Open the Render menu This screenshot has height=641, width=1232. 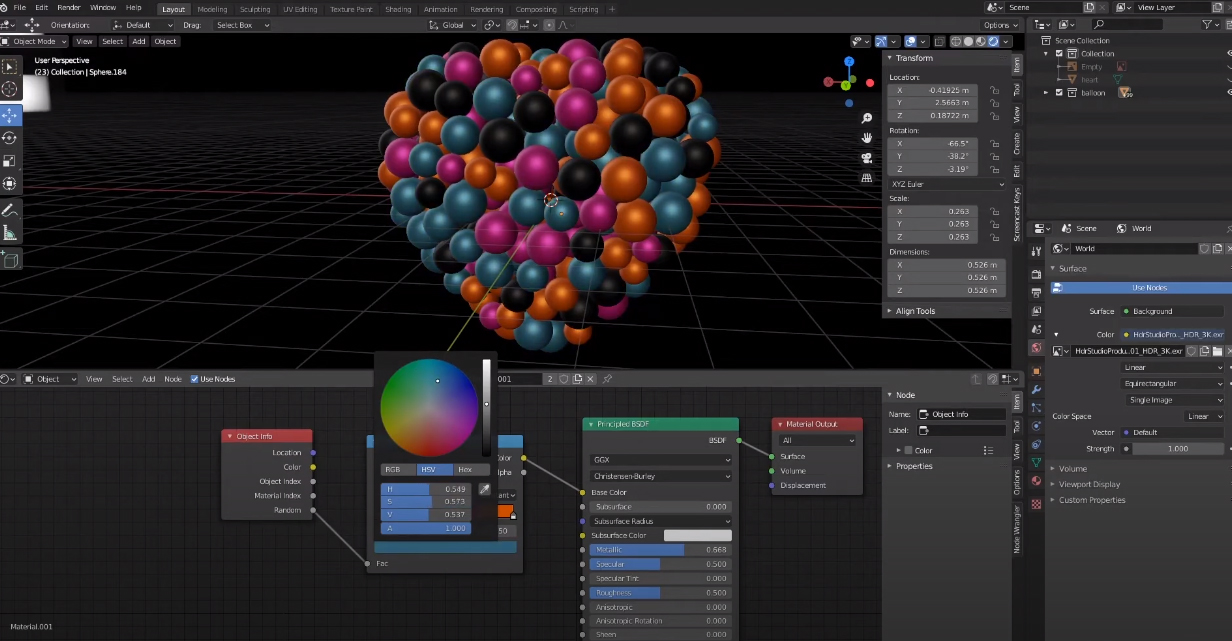click(x=69, y=7)
